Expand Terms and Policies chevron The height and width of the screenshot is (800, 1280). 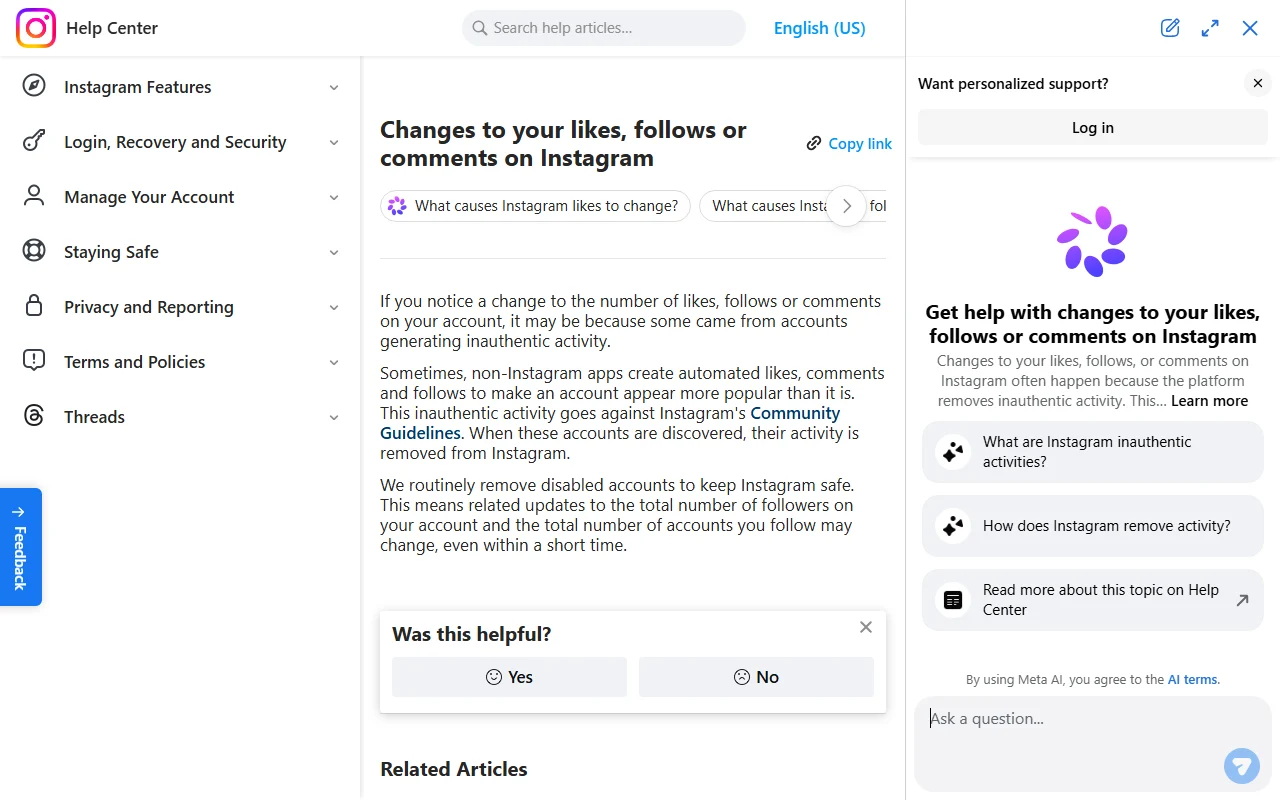coord(334,363)
